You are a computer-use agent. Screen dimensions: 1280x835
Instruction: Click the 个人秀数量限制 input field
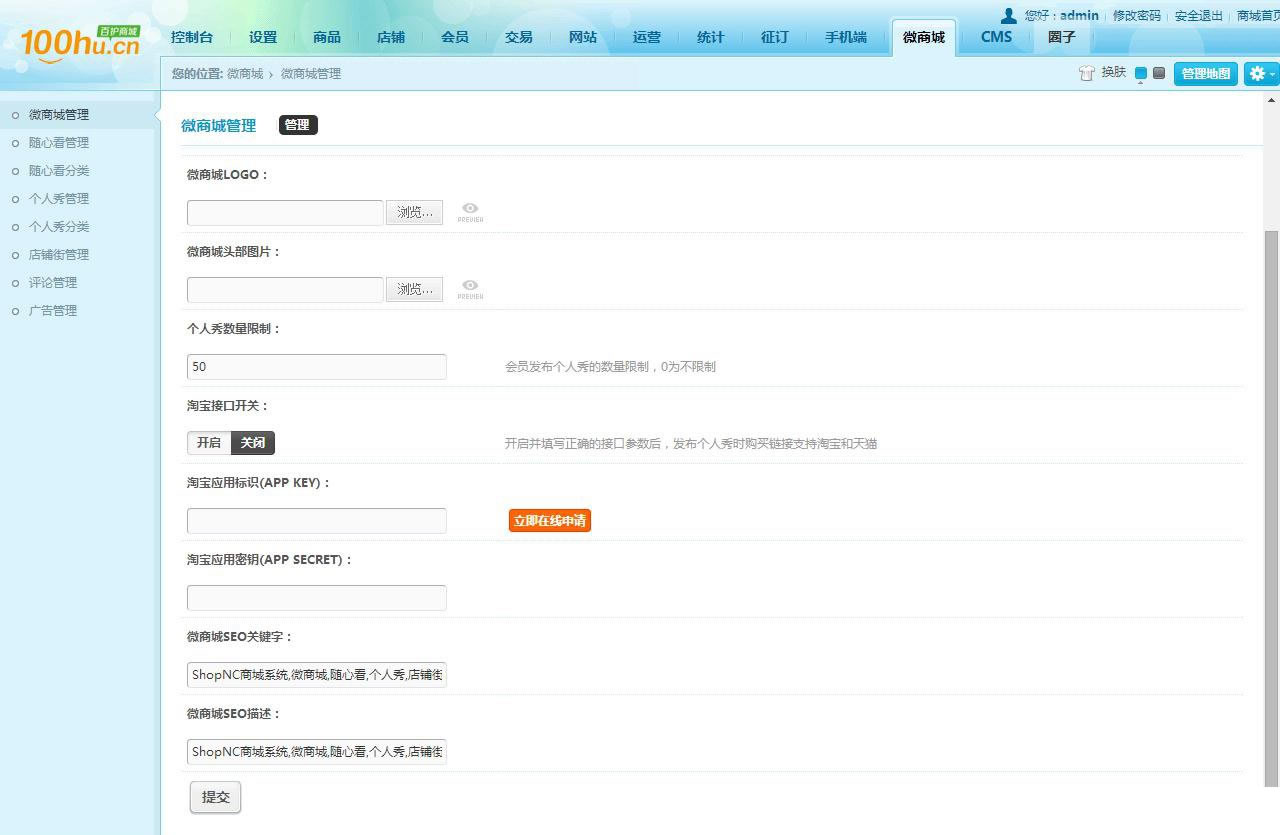[x=316, y=366]
